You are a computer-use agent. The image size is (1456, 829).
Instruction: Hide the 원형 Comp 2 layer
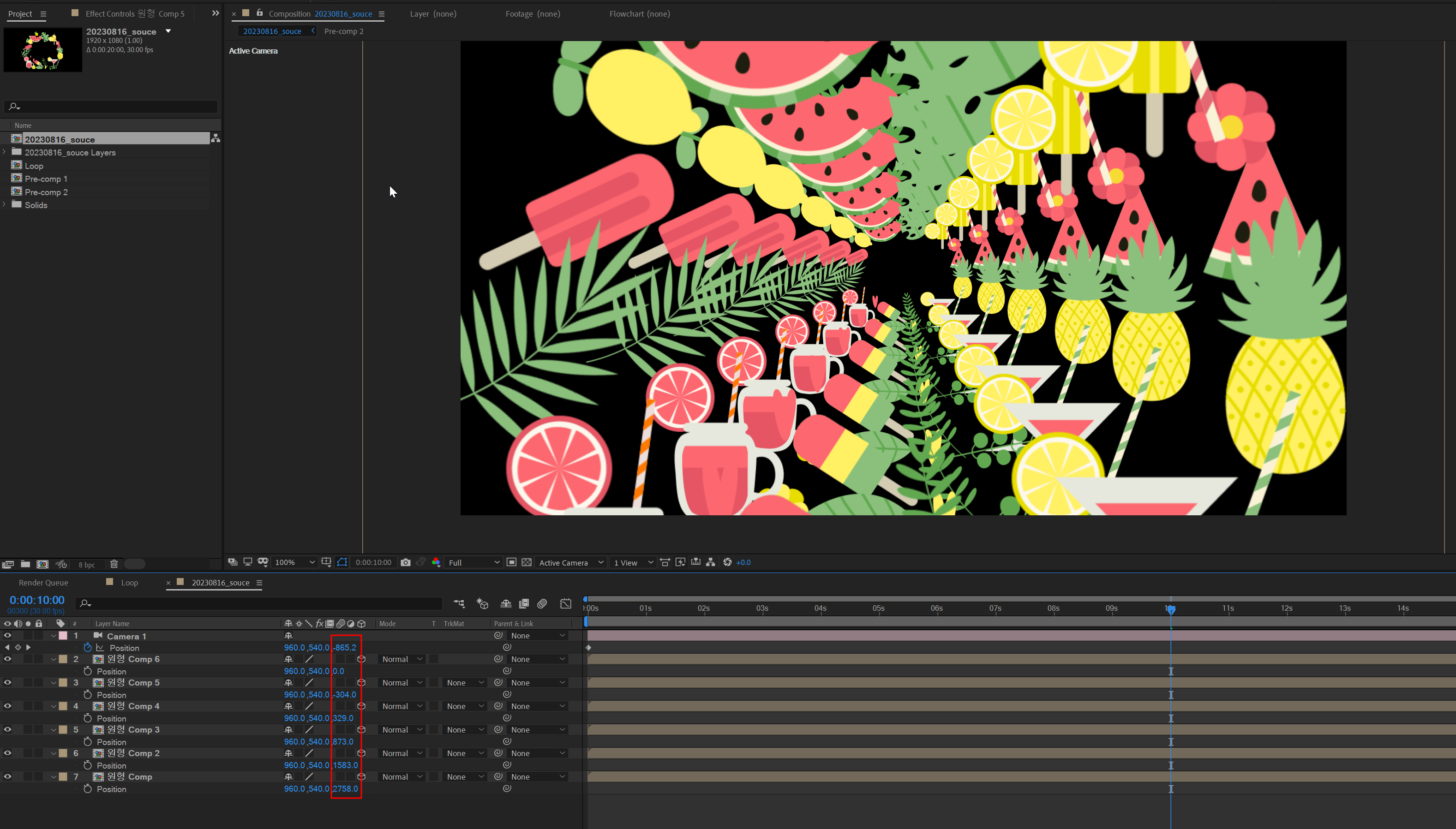[x=7, y=753]
